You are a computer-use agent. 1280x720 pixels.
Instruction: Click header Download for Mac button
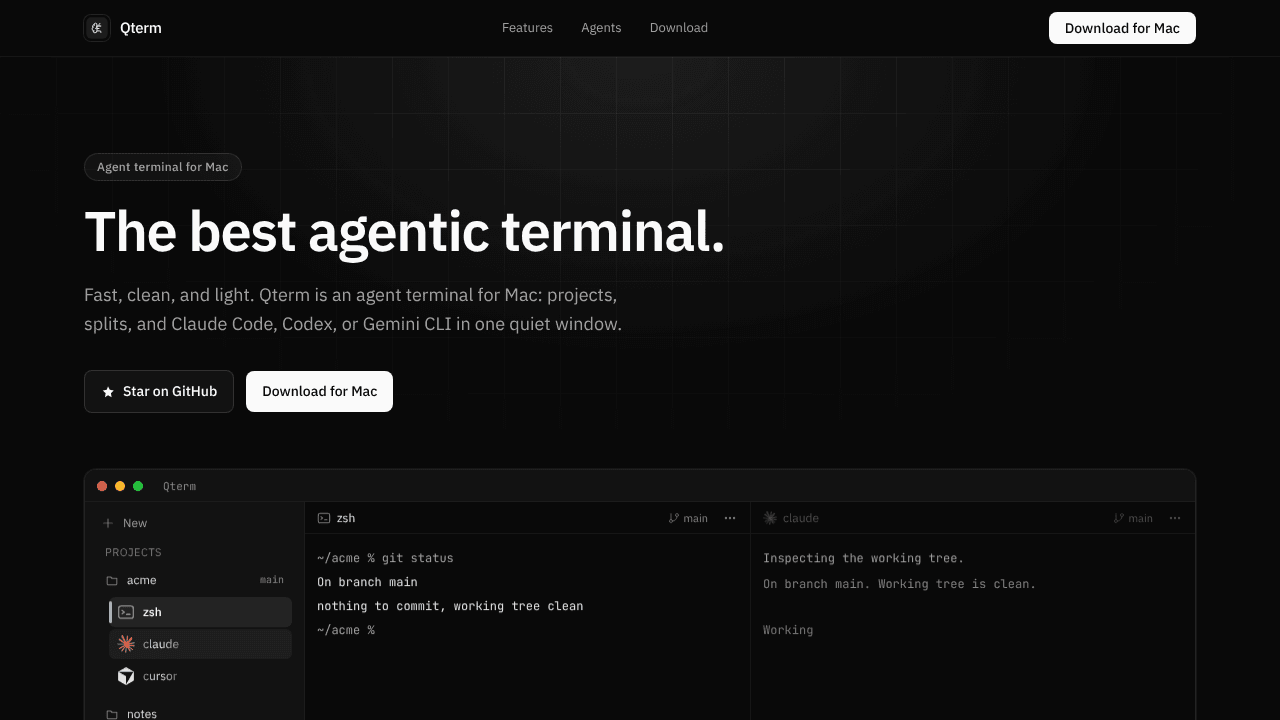[x=1122, y=28]
